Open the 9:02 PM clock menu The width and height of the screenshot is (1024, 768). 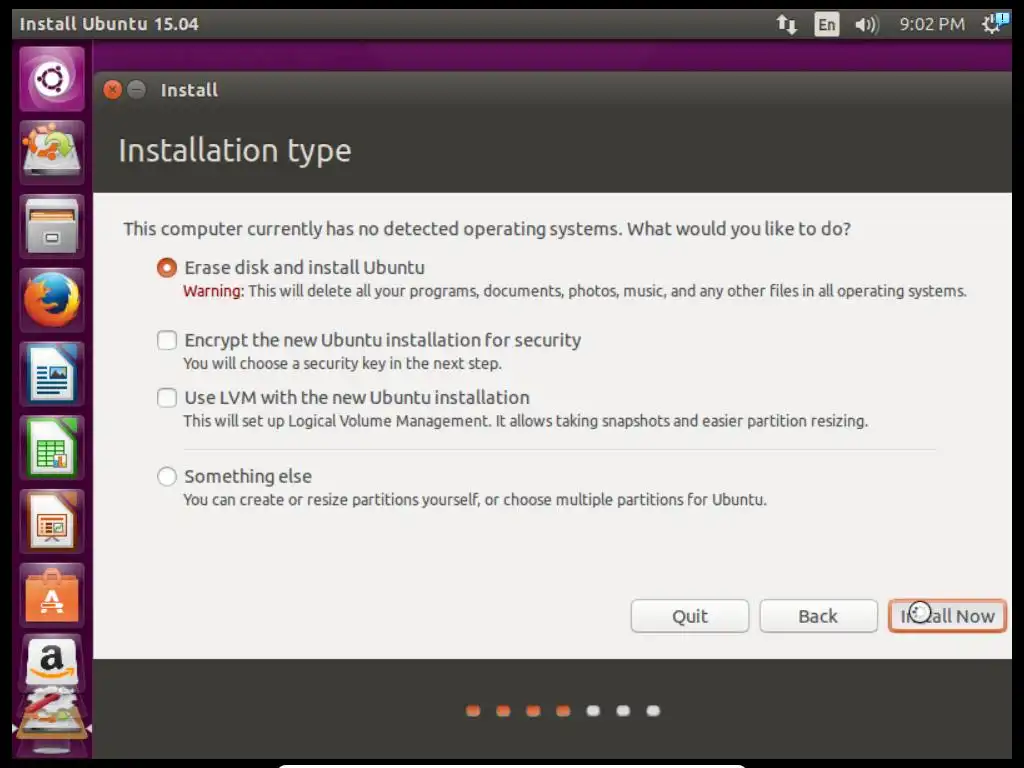(932, 25)
